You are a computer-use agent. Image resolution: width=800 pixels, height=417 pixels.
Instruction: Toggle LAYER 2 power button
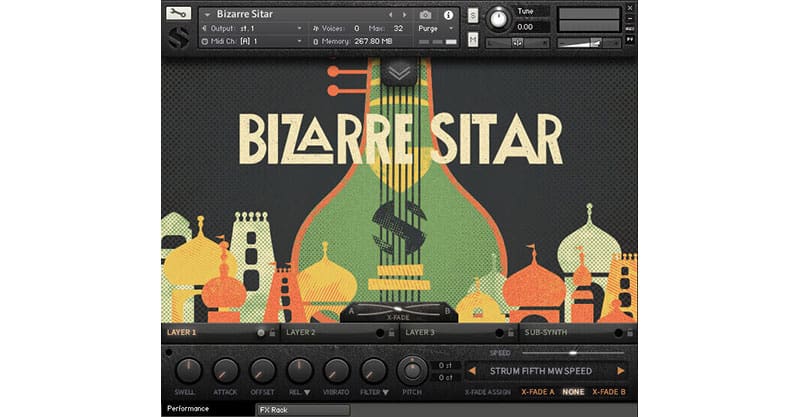[x=380, y=333]
